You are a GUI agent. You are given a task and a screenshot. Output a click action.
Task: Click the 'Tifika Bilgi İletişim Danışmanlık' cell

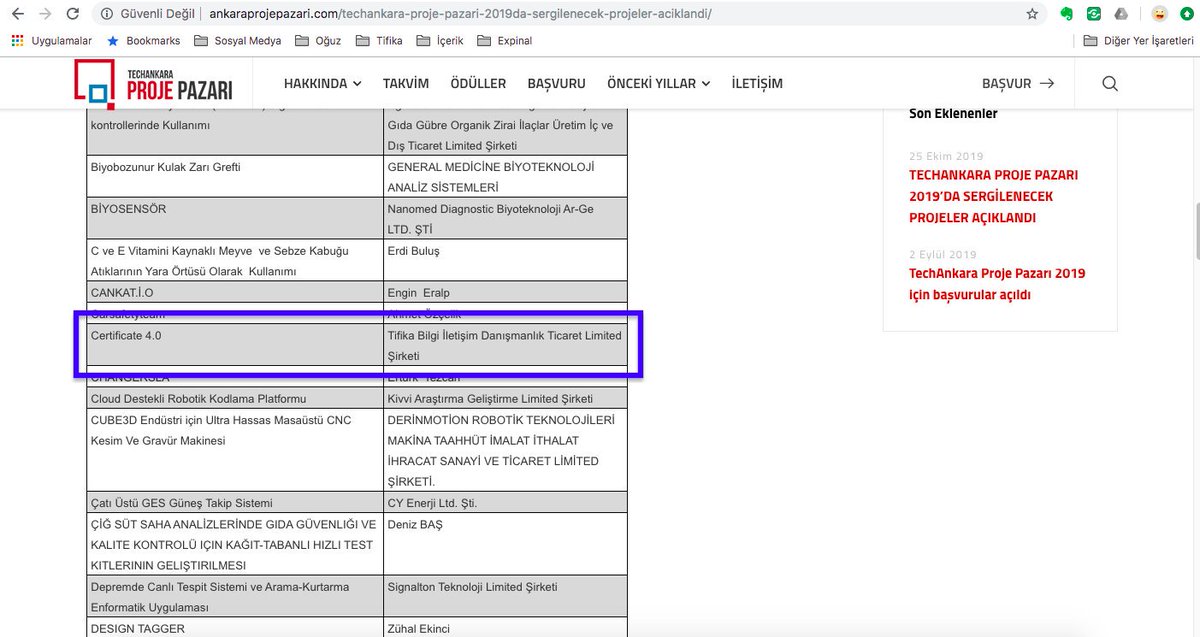tap(505, 345)
